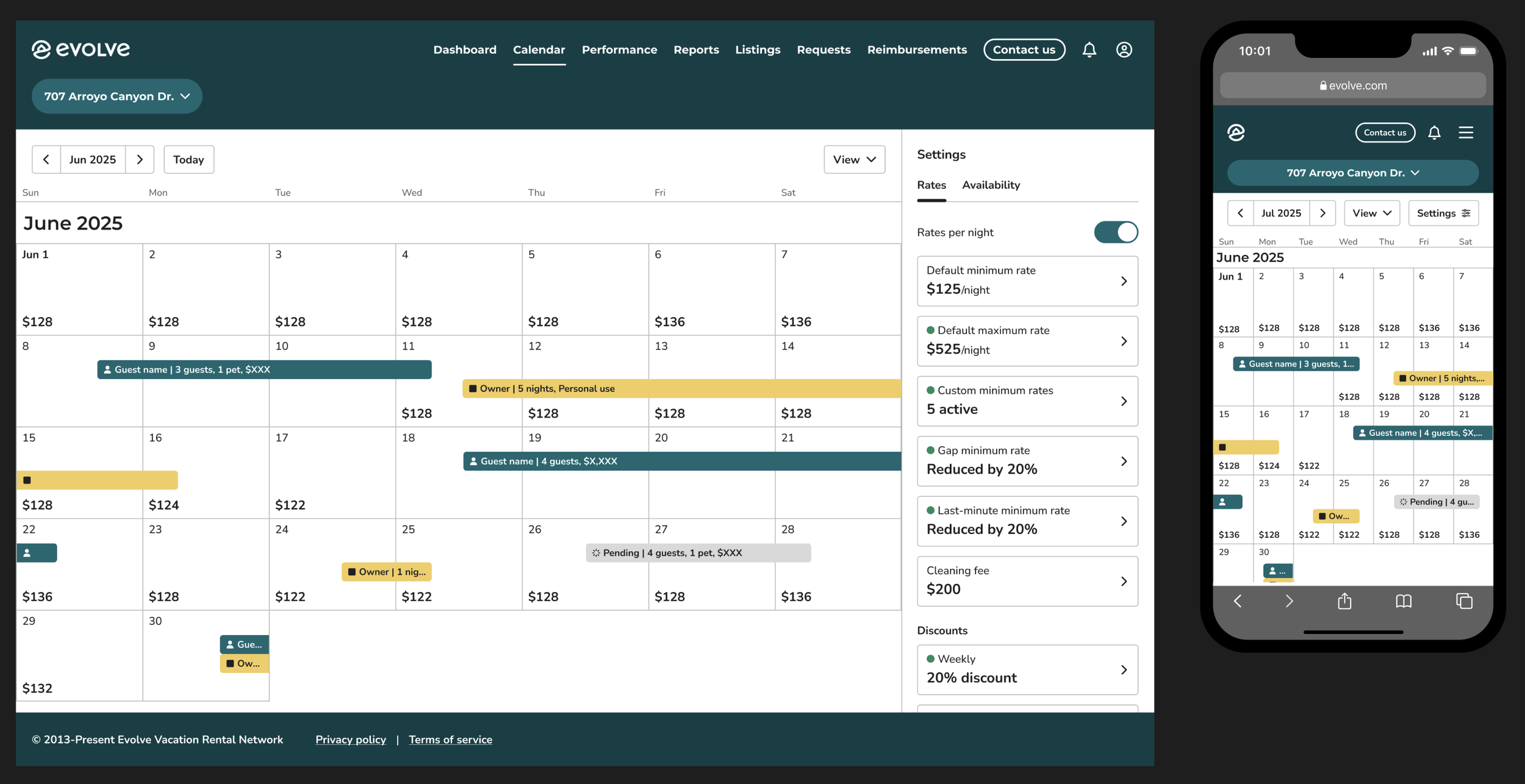1525x784 pixels.
Task: Open property dropdown on phone
Action: 1352,173
